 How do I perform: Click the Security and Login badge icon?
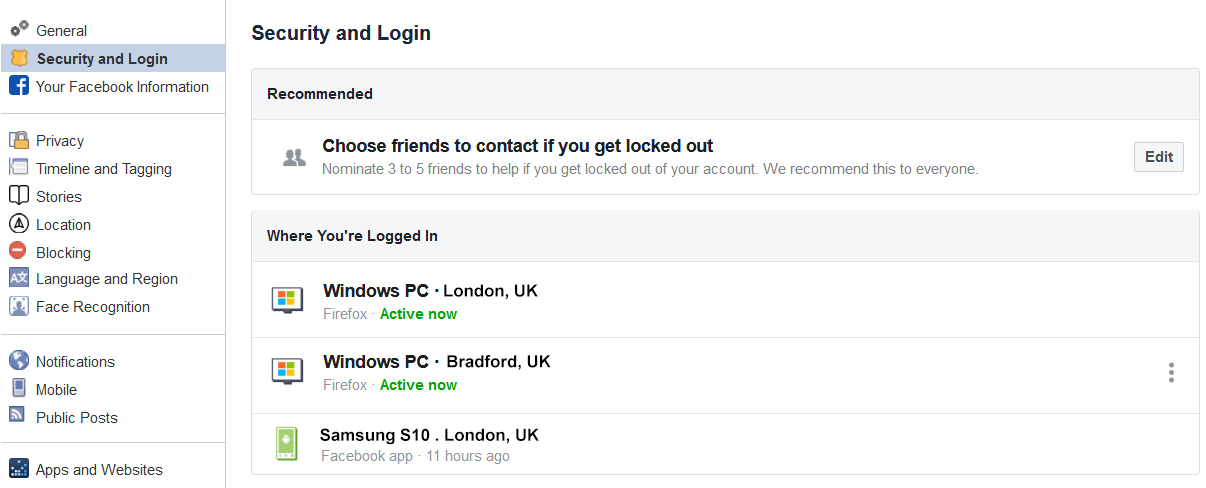click(19, 58)
